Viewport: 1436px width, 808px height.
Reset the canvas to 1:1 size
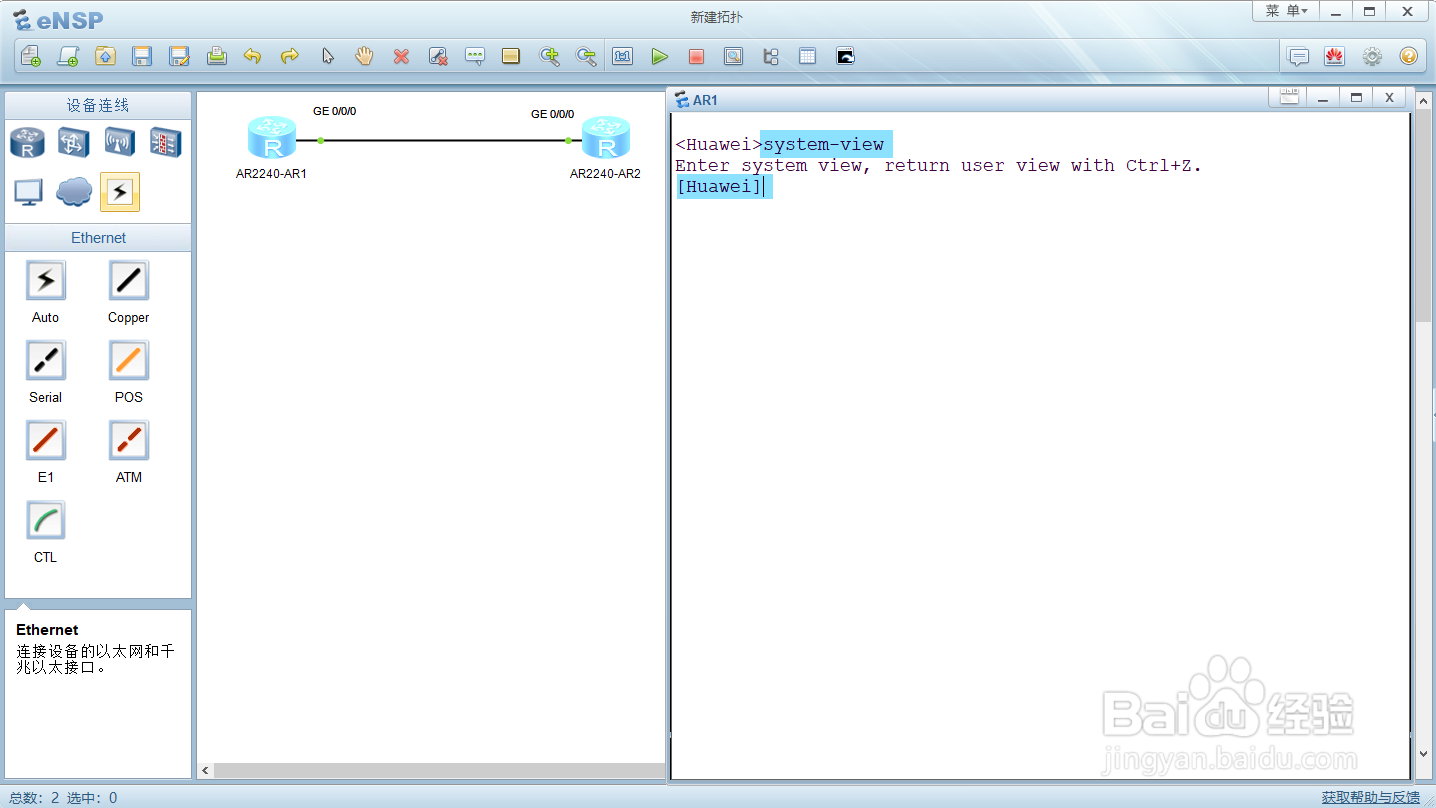click(623, 57)
